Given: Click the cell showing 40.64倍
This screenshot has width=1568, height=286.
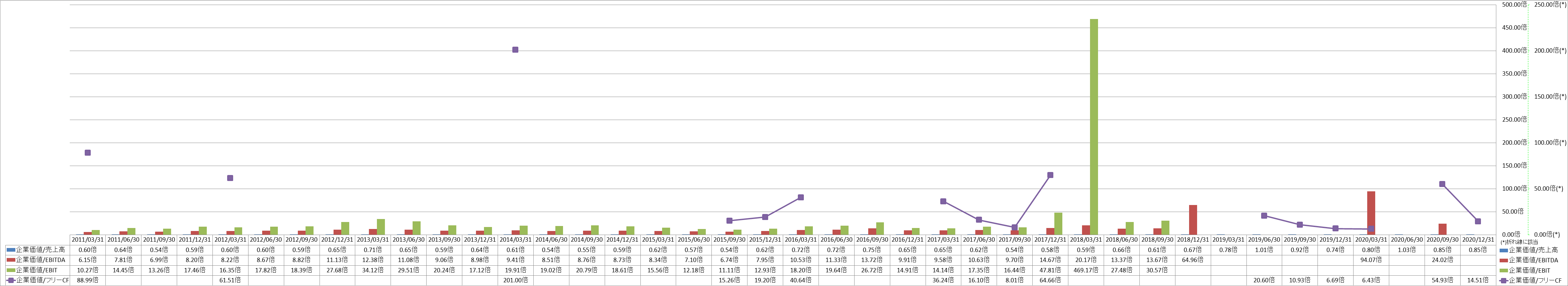Looking at the screenshot, I should click(x=801, y=281).
